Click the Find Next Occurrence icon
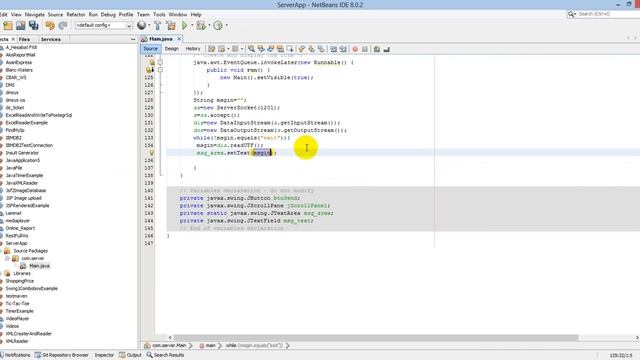The height and width of the screenshot is (360, 640). [271, 49]
